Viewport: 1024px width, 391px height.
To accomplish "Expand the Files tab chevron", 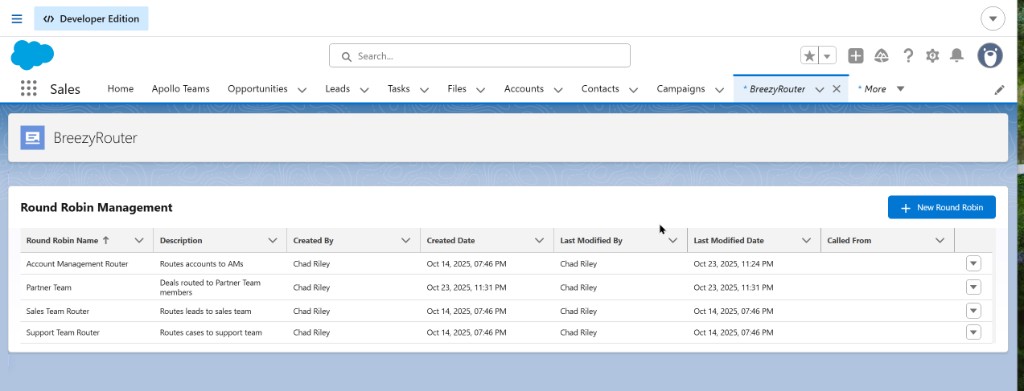I will pyautogui.click(x=481, y=90).
